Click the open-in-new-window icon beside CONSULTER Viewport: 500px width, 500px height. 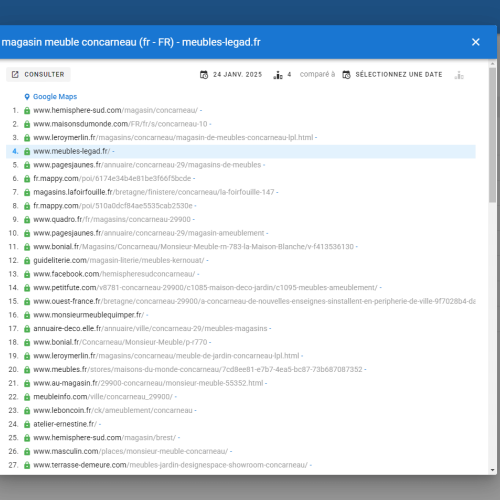15,74
